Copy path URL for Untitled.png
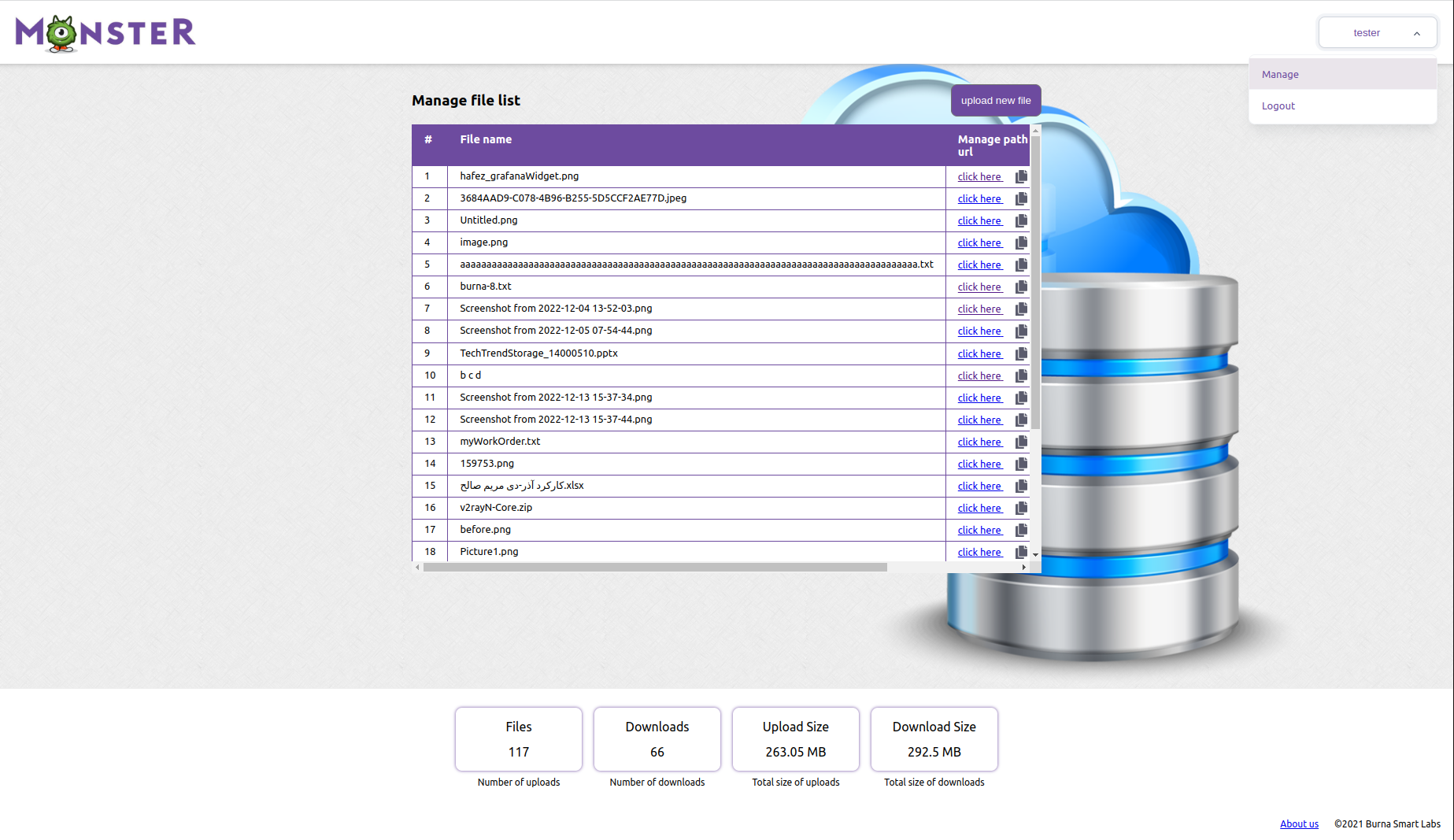1454x840 pixels. pyautogui.click(x=1021, y=220)
